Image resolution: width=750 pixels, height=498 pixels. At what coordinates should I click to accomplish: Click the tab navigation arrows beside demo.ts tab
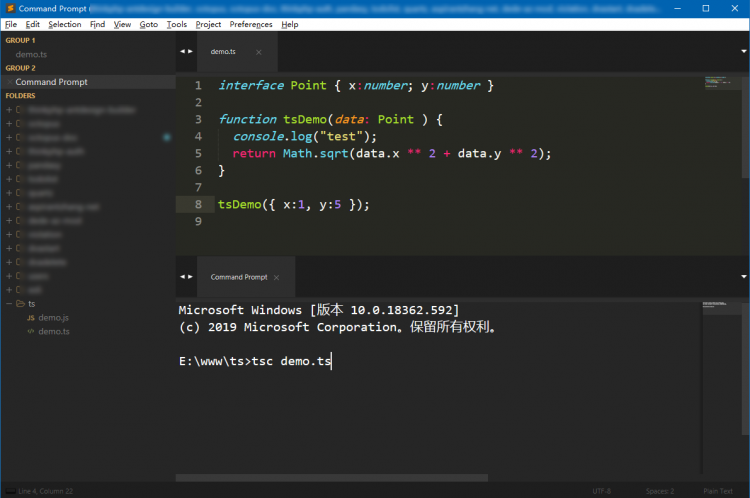pos(186,51)
